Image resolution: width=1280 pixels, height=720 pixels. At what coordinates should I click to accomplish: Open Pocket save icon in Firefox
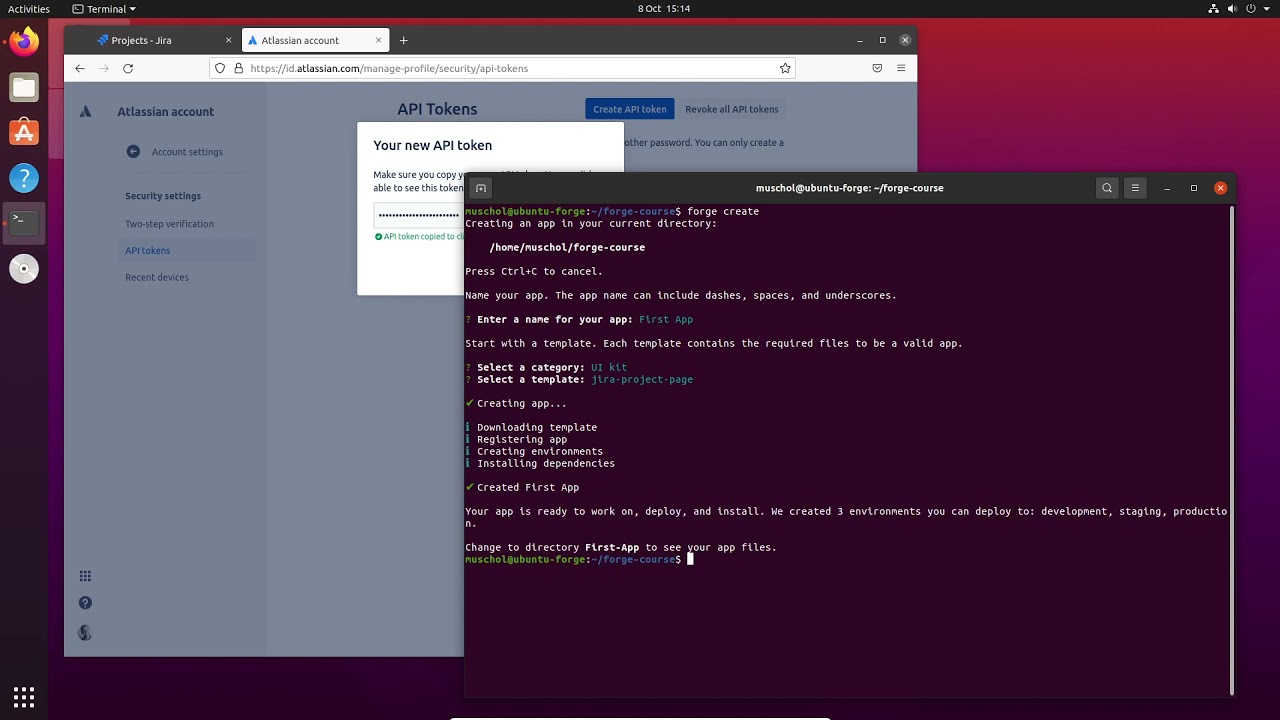pyautogui.click(x=877, y=68)
